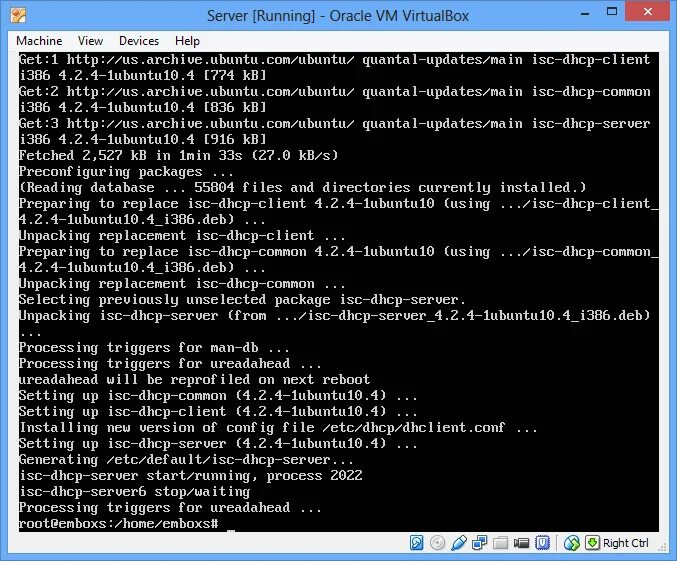
Task: Click the keyboard capture arrow icon
Action: tap(592, 542)
